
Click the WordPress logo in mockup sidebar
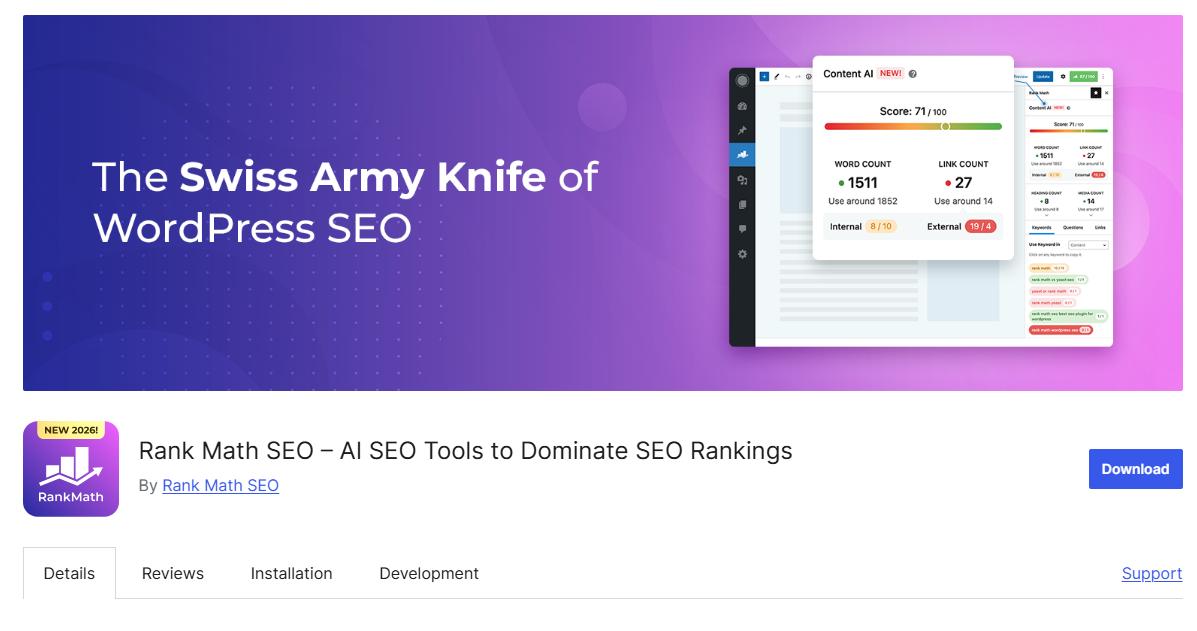[742, 80]
